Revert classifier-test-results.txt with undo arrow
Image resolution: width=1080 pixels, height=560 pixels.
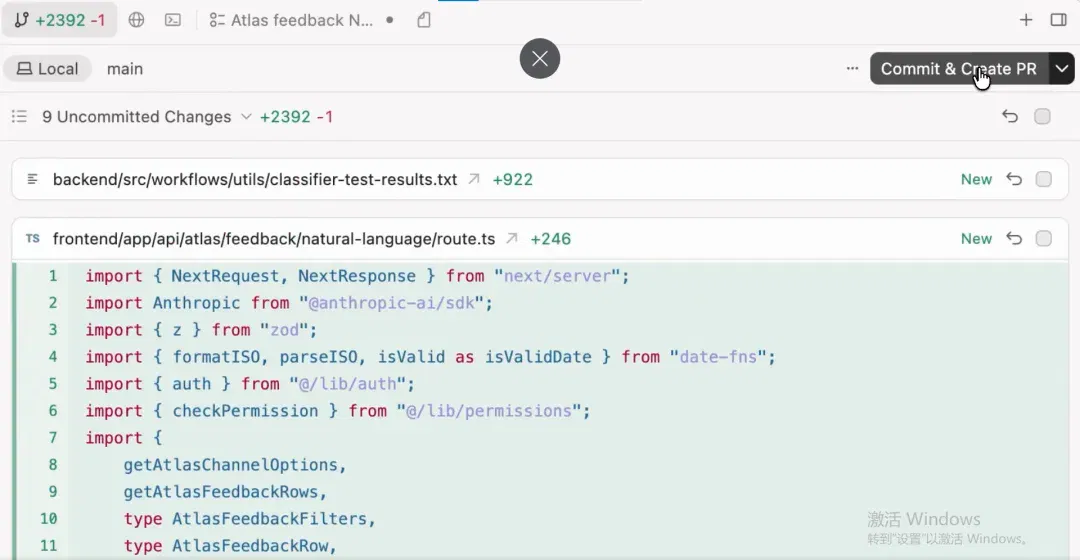click(1014, 179)
